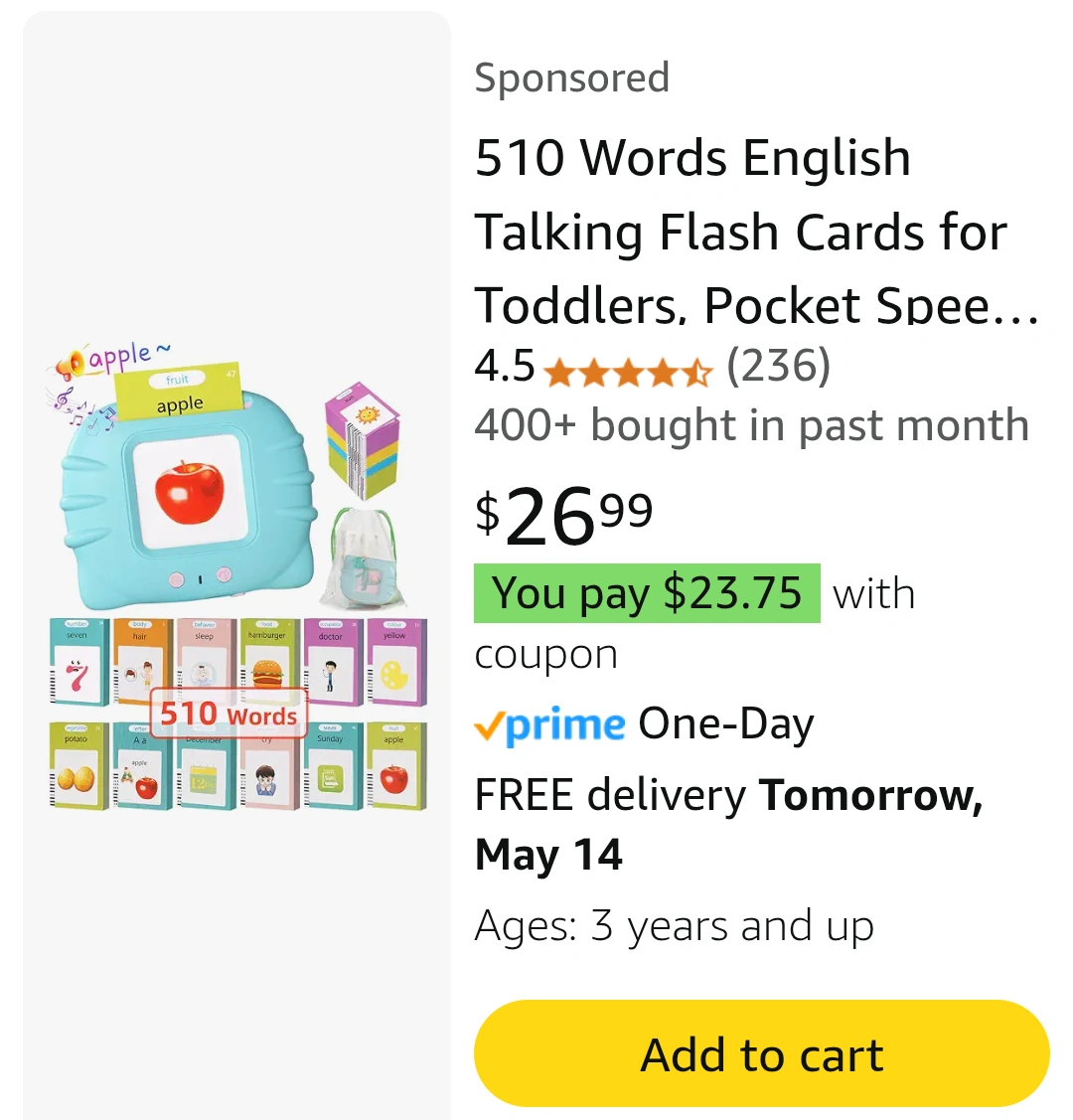Click the Ages: 3 years and up text
Image resolution: width=1073 pixels, height=1120 pixels.
674,926
